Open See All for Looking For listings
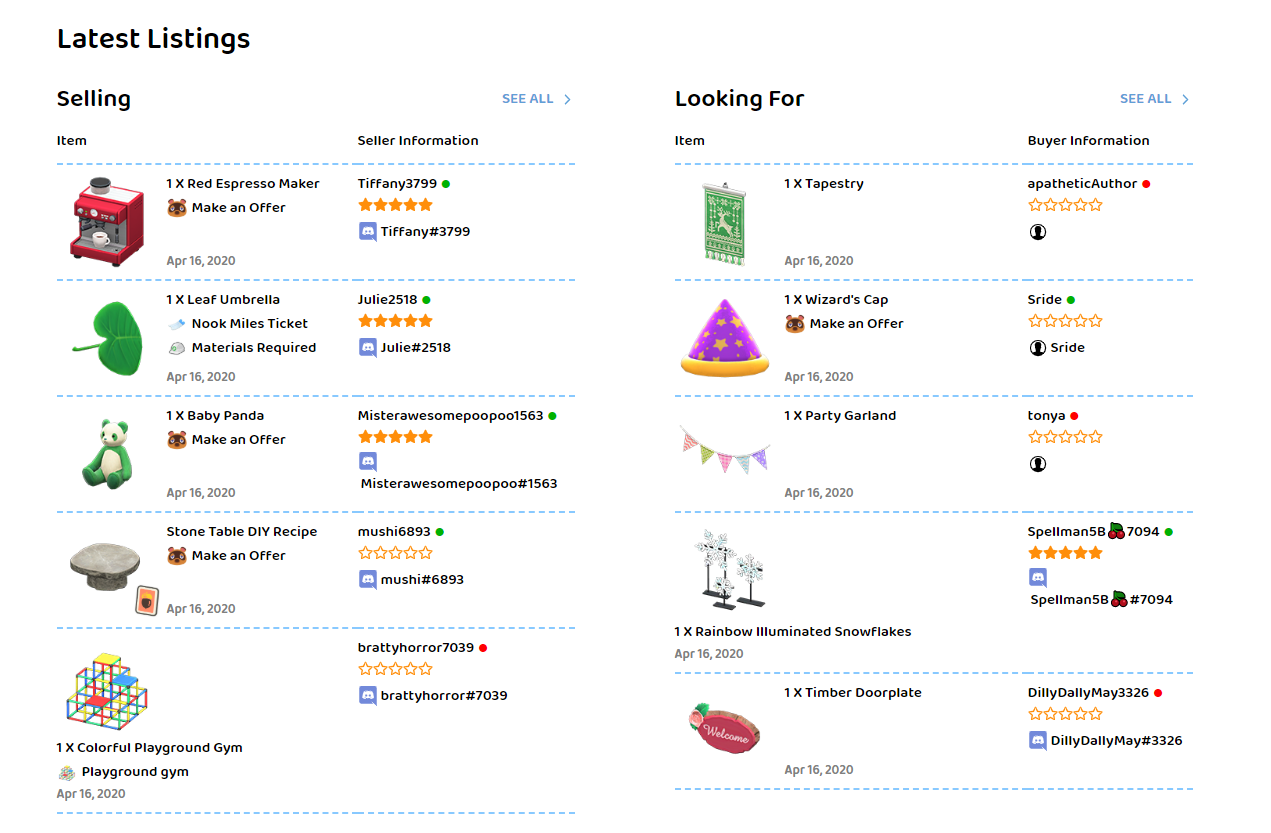The height and width of the screenshot is (833, 1271). 1145,99
